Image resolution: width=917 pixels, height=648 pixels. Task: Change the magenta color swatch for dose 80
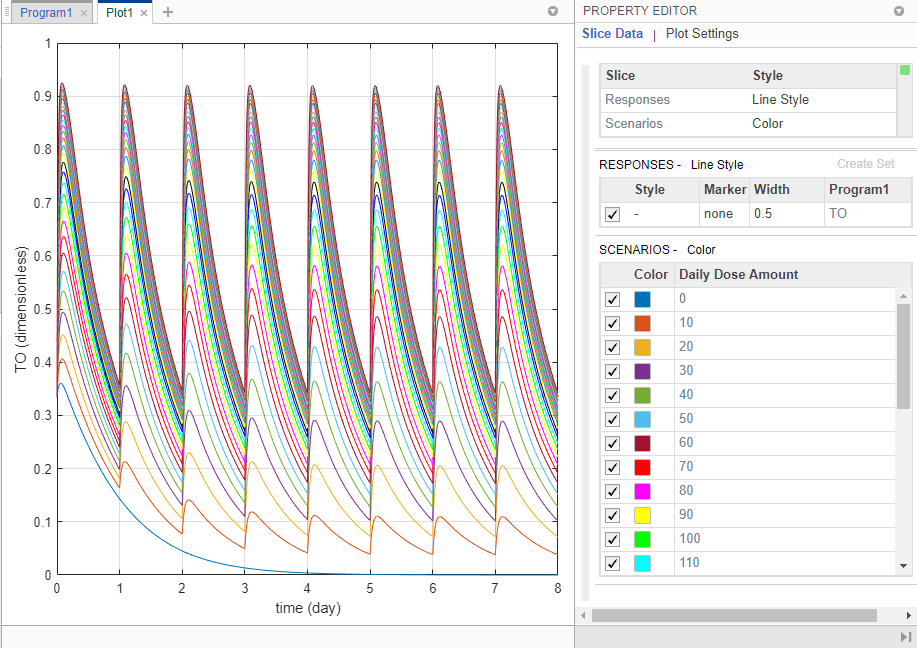pyautogui.click(x=642, y=491)
